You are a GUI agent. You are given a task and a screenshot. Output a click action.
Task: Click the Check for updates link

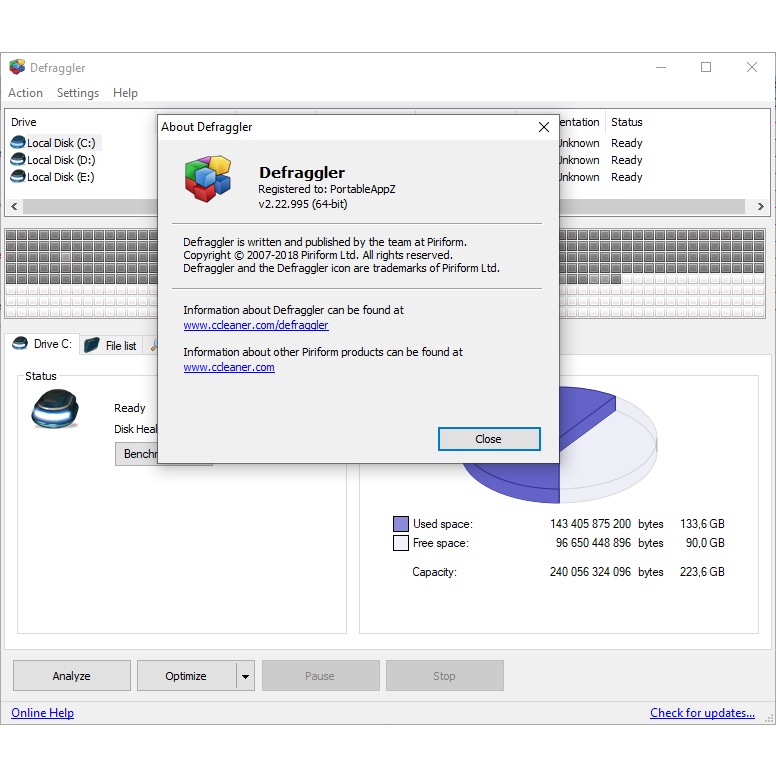pyautogui.click(x=702, y=713)
